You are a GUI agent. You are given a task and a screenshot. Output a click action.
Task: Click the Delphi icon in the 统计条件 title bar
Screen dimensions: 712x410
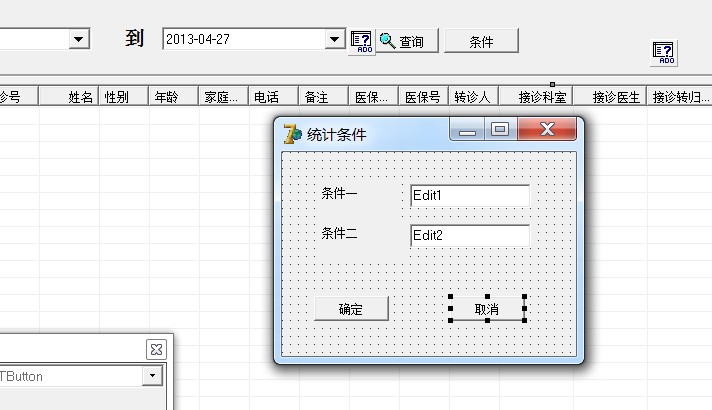pos(292,134)
